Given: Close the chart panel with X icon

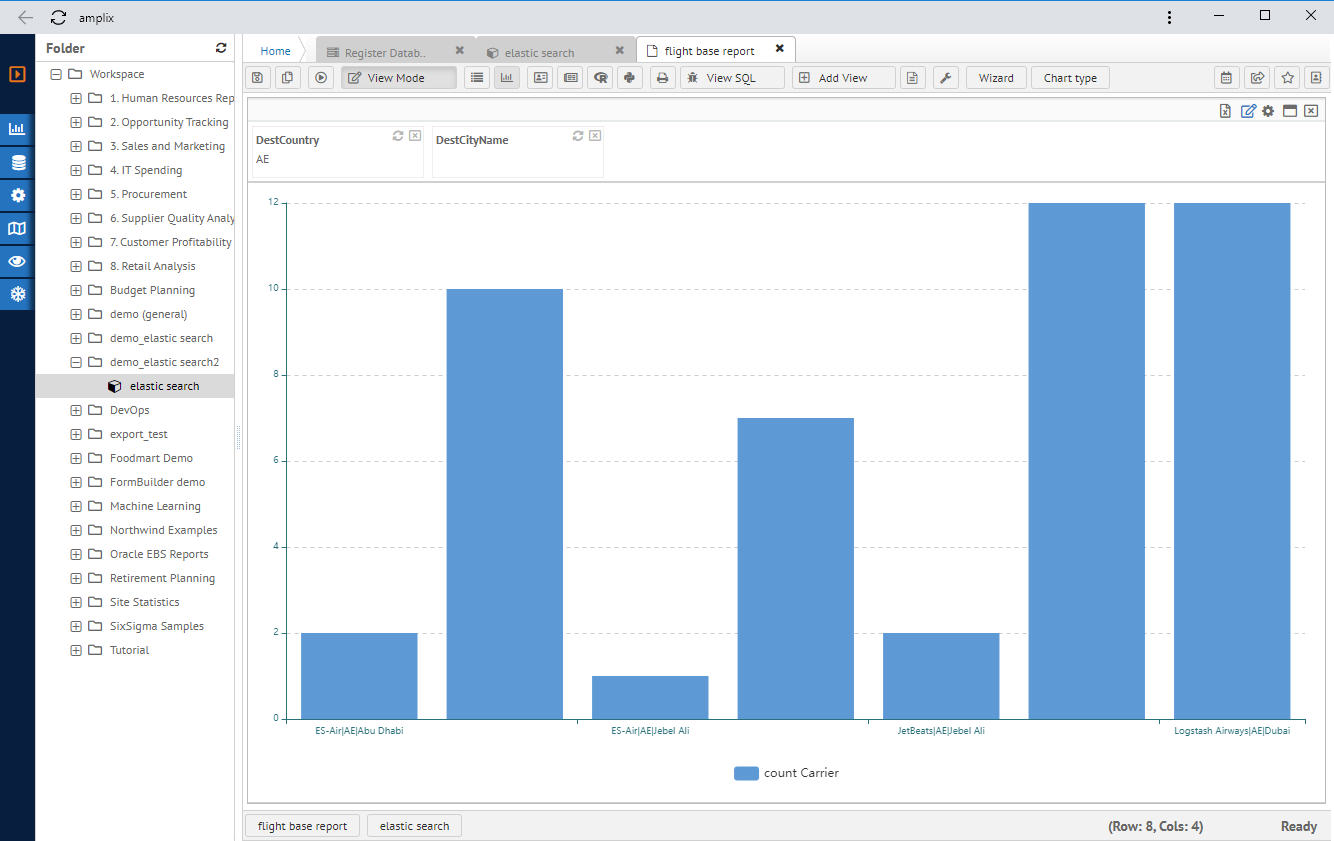Looking at the screenshot, I should [1311, 111].
